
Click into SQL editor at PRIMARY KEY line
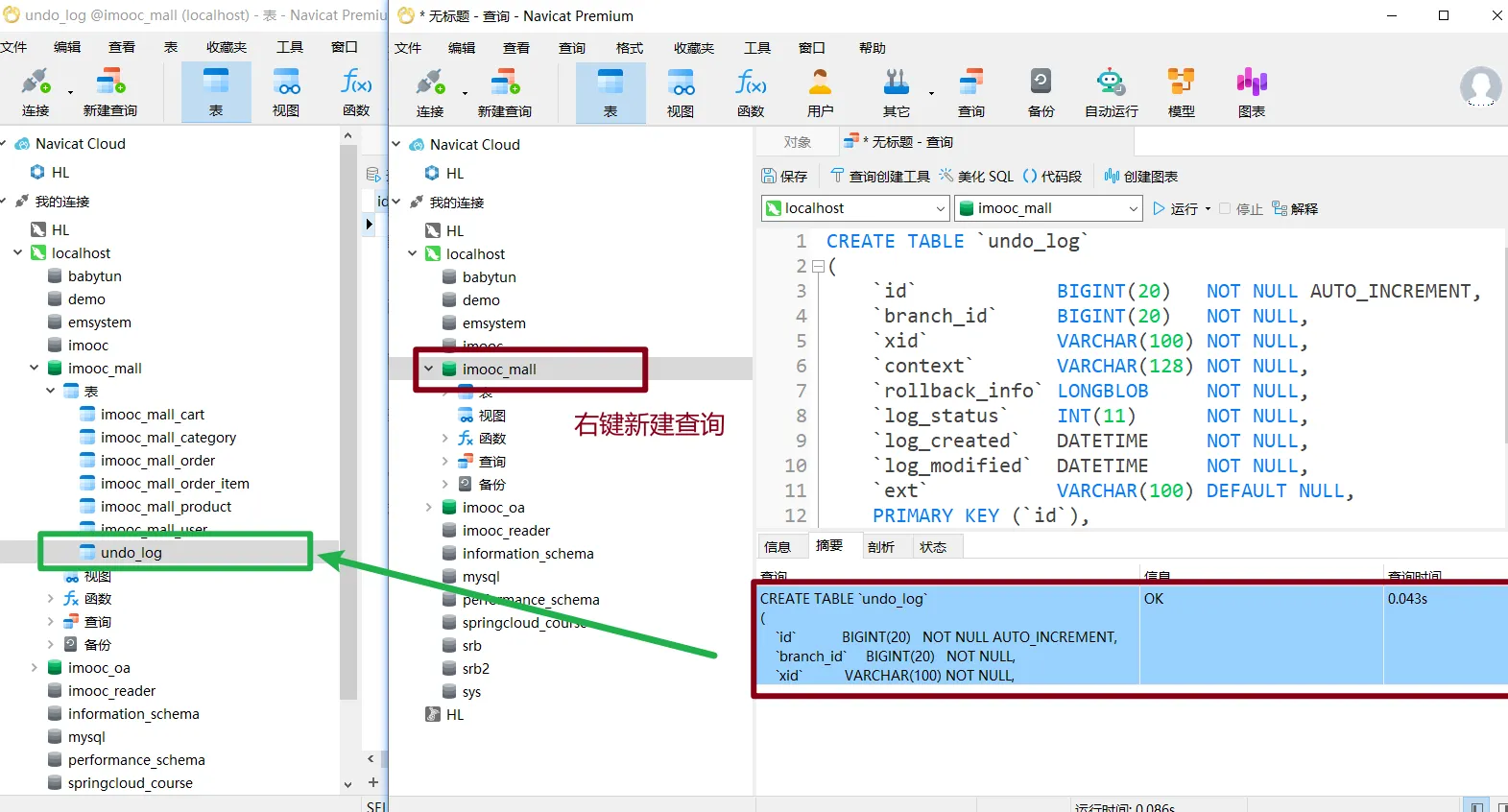tap(981, 516)
